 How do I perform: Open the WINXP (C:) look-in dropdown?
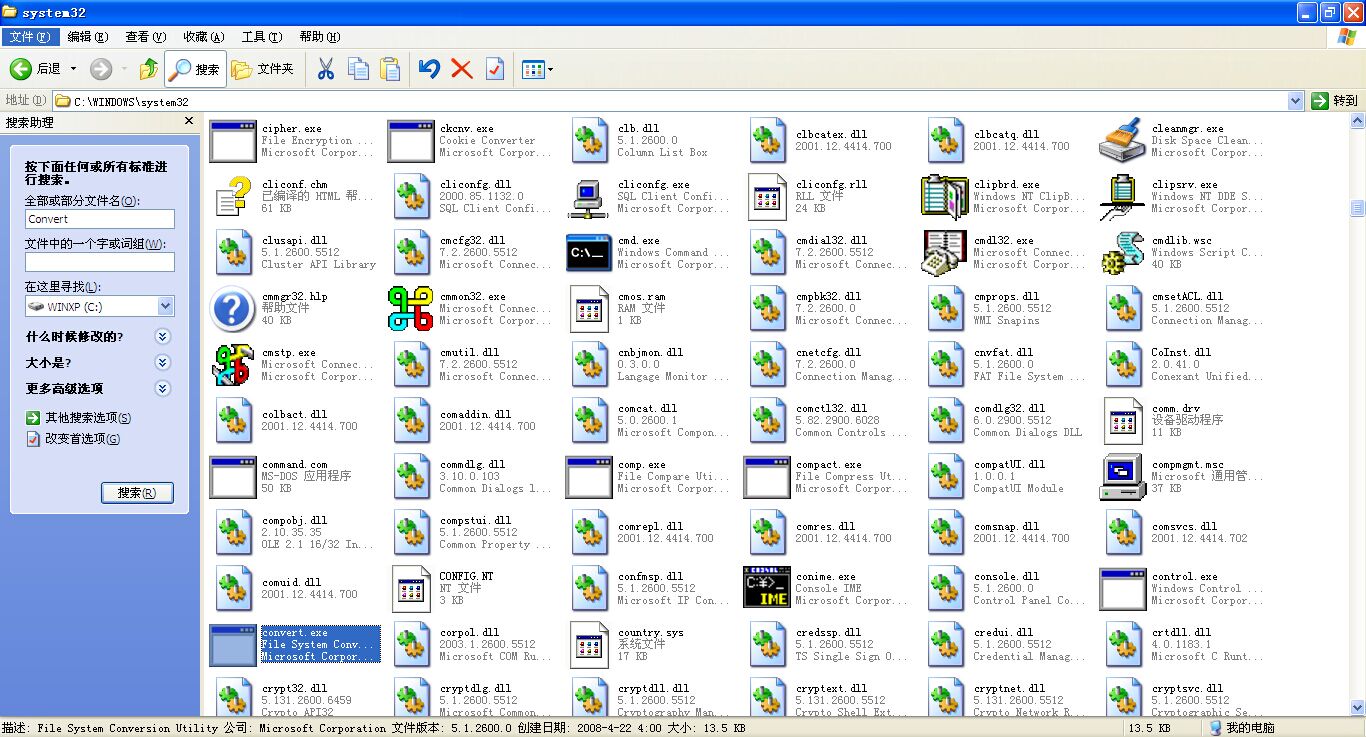click(165, 307)
